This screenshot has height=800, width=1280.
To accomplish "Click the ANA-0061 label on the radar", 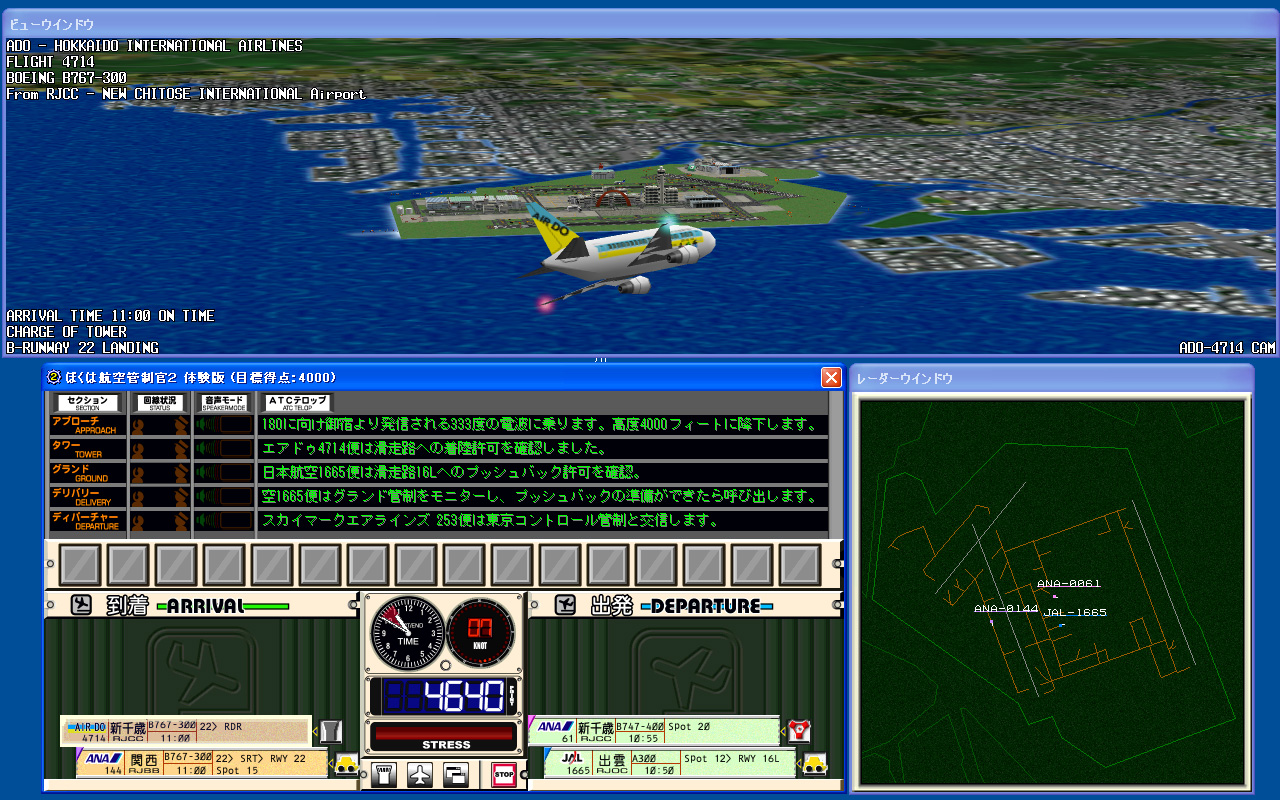I will coord(1068,583).
